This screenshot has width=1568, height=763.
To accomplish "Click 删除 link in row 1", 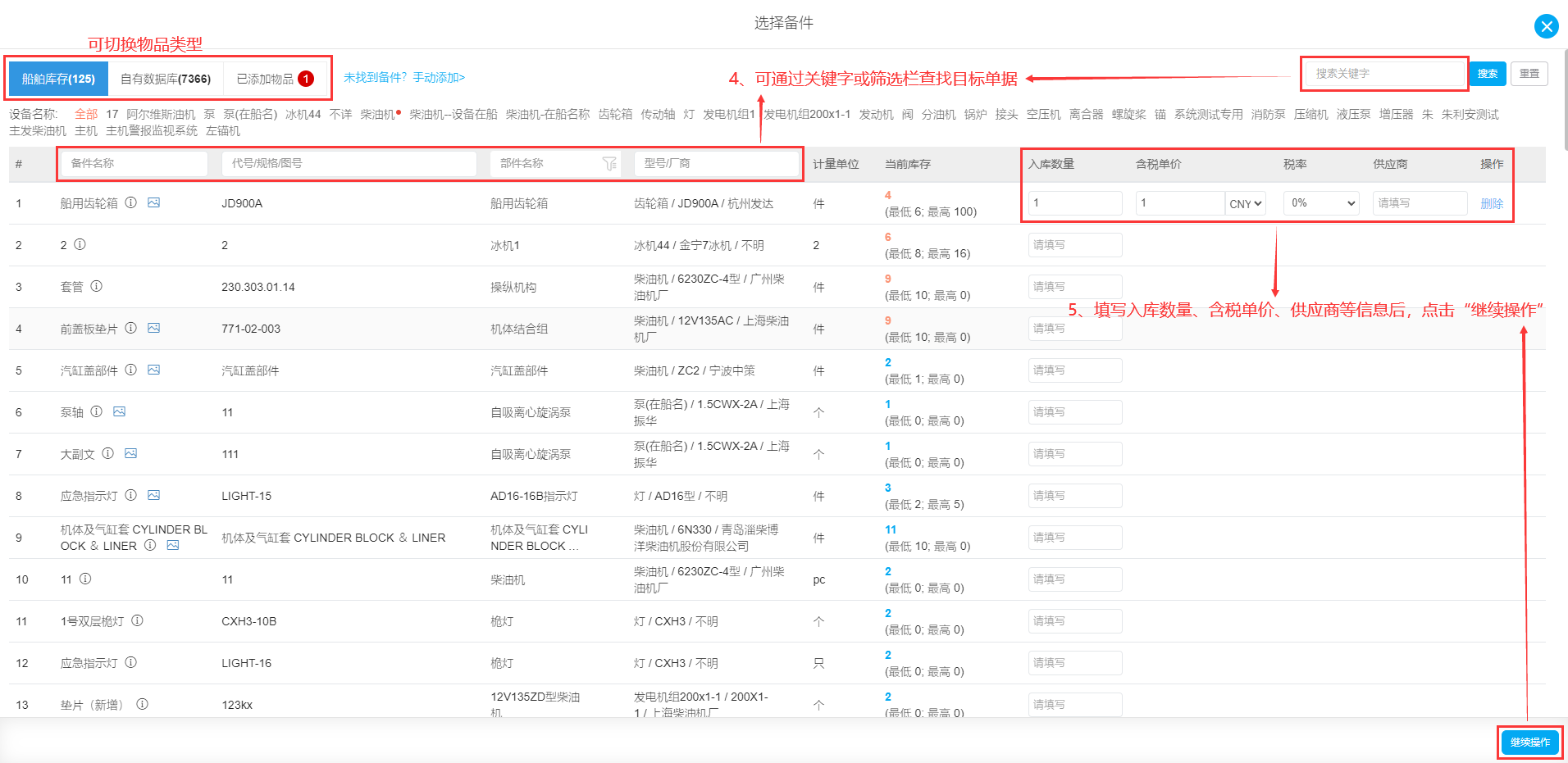I will (1492, 203).
